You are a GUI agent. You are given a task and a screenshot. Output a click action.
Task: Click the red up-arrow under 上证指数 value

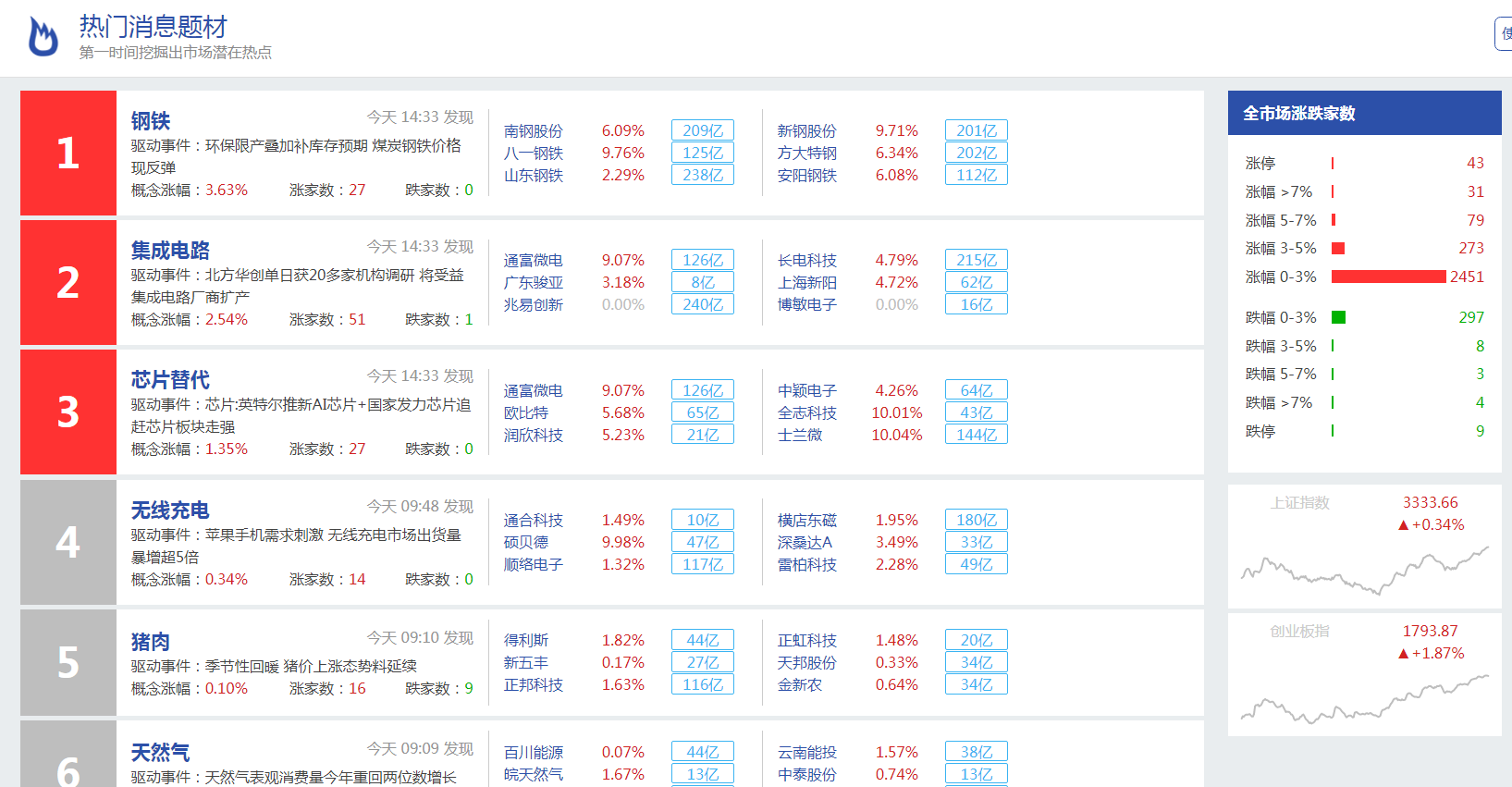tap(1403, 525)
